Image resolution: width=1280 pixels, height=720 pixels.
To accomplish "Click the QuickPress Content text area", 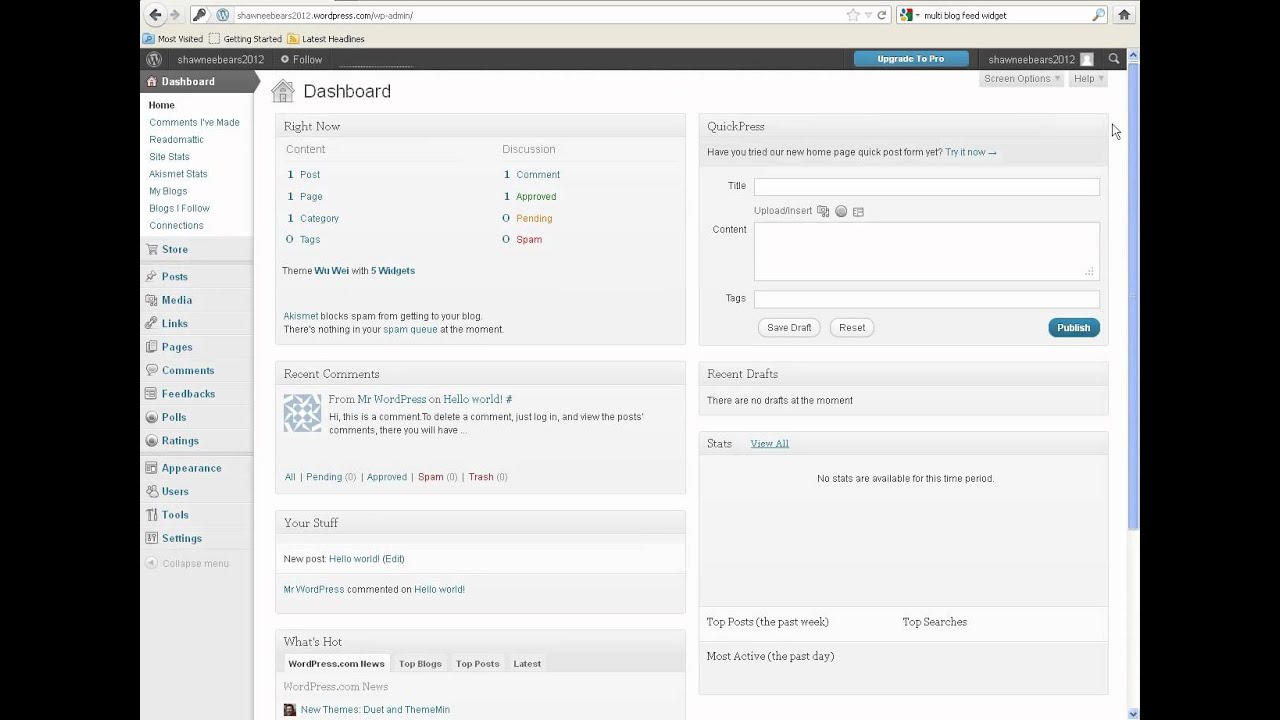I will tap(927, 251).
